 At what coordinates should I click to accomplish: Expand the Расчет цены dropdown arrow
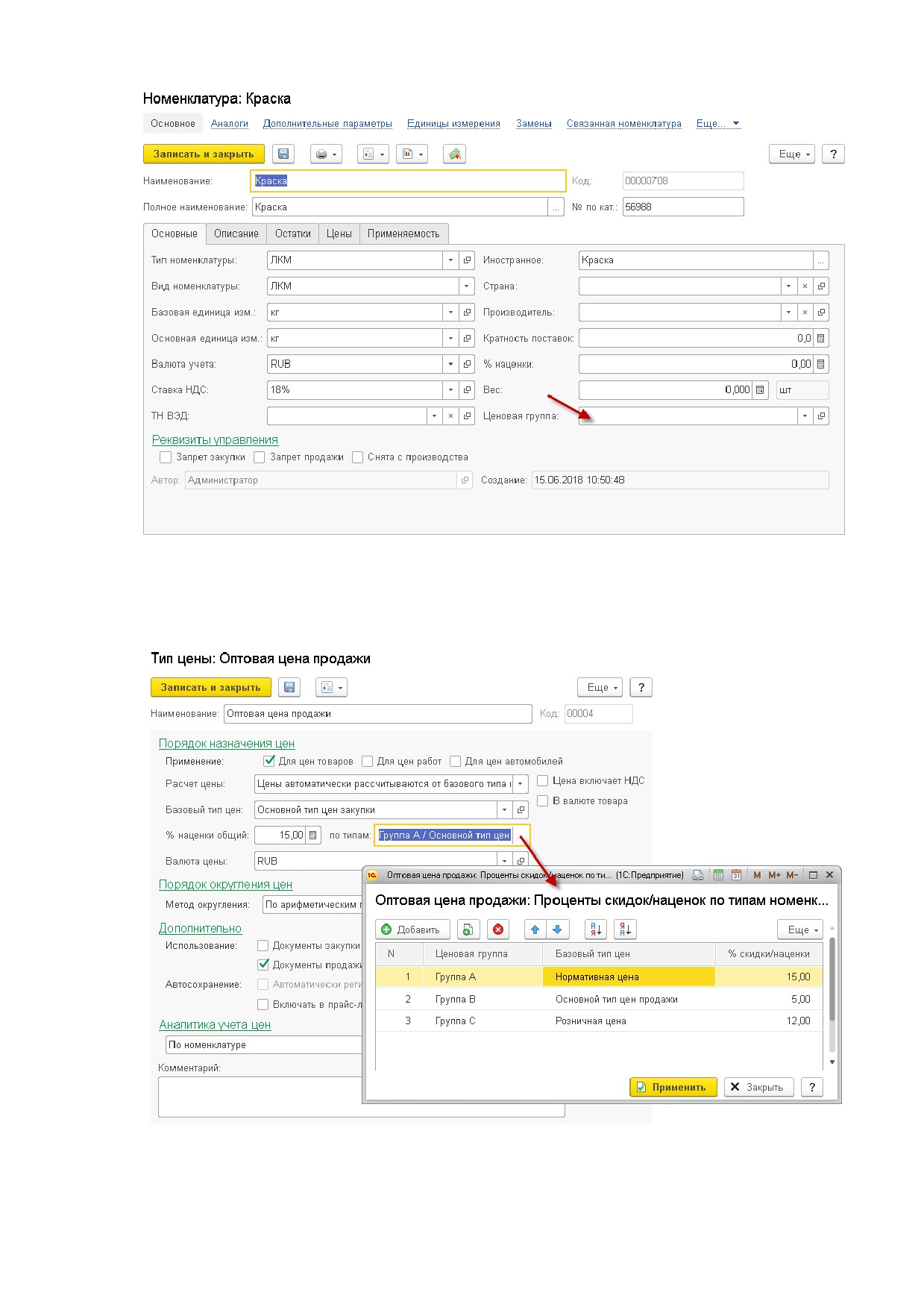click(521, 784)
